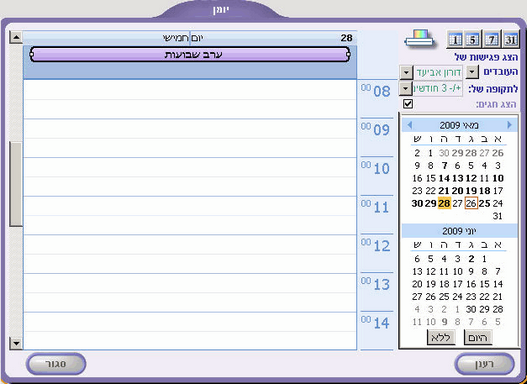The image size is (527, 384).
Task: Click the יוני 2009 month title
Action: 460,231
